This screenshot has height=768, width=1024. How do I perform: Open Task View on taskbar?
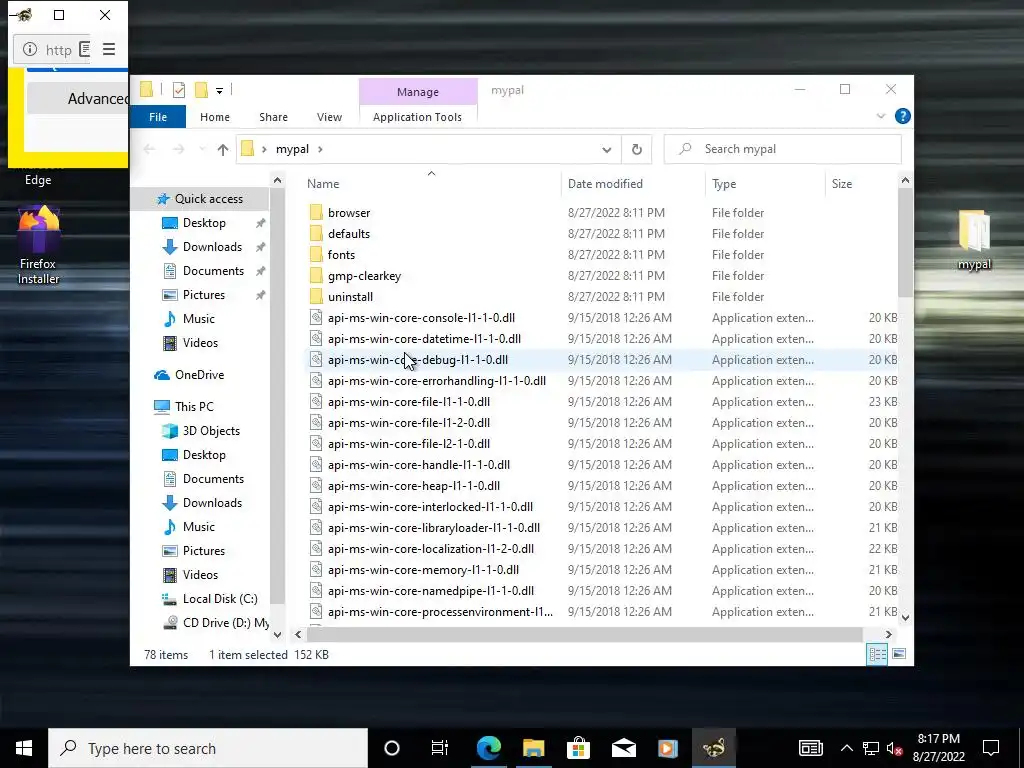tap(440, 748)
